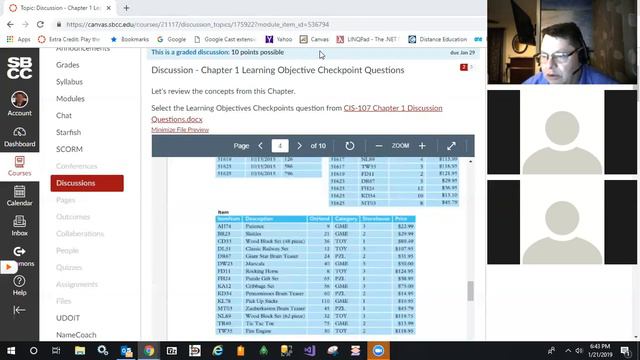Open SCORM in course navigation
The height and width of the screenshot is (360, 640).
69,149
